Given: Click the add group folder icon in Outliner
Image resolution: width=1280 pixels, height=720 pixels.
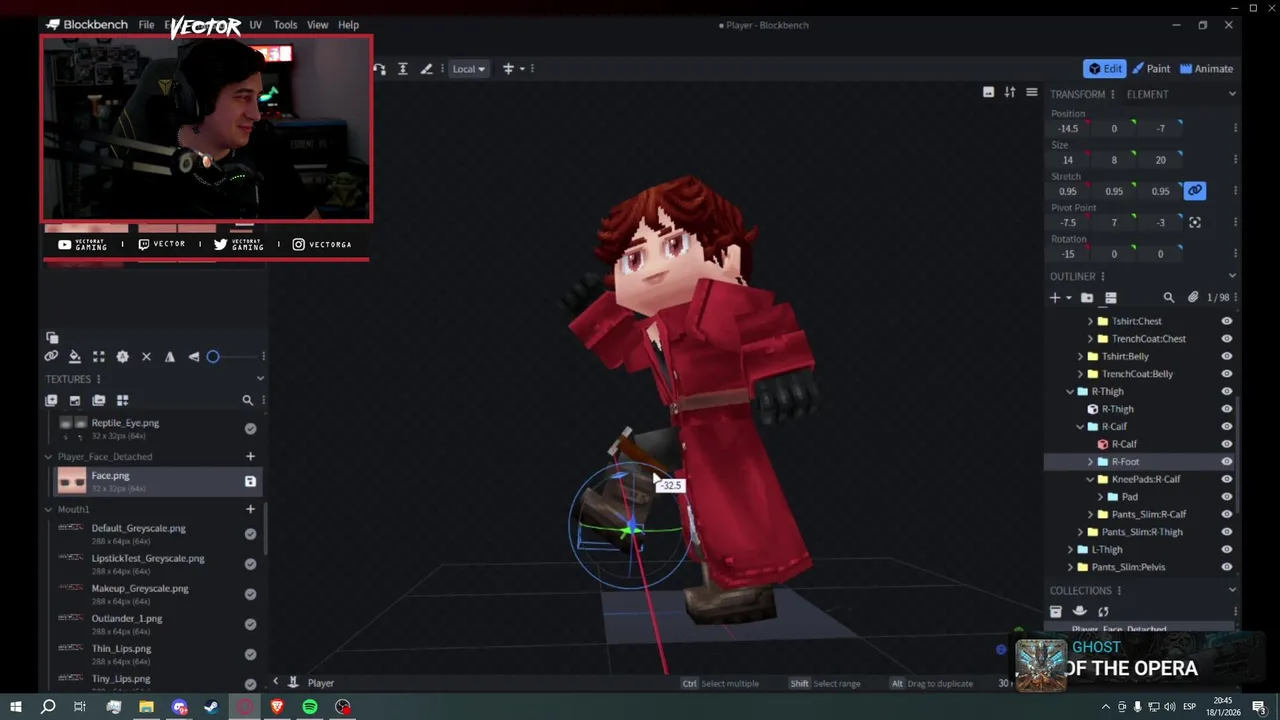Looking at the screenshot, I should (x=1087, y=297).
